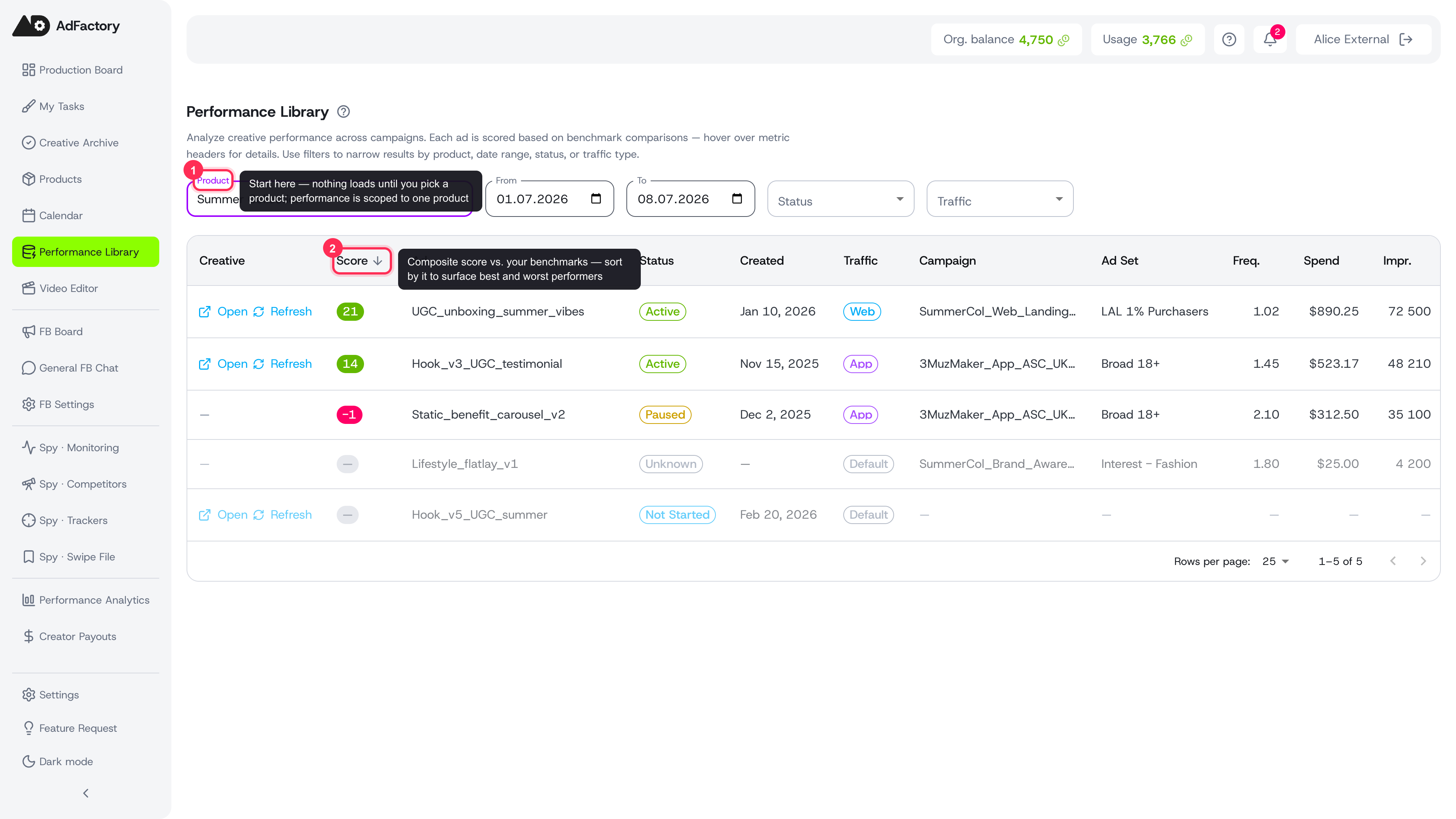Viewport: 1456px width, 819px height.
Task: Click the From date field 01.07.2026
Action: coord(549,199)
